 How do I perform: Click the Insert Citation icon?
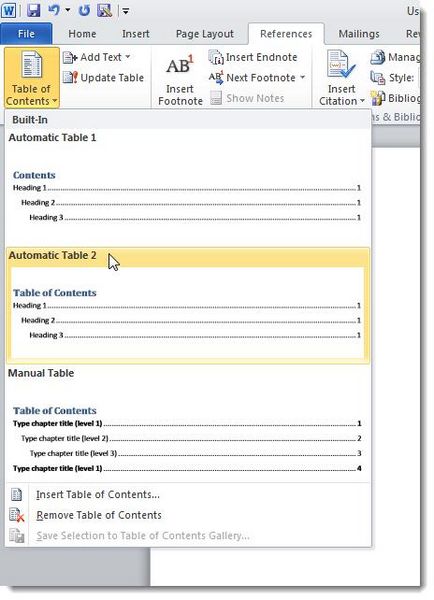341,65
